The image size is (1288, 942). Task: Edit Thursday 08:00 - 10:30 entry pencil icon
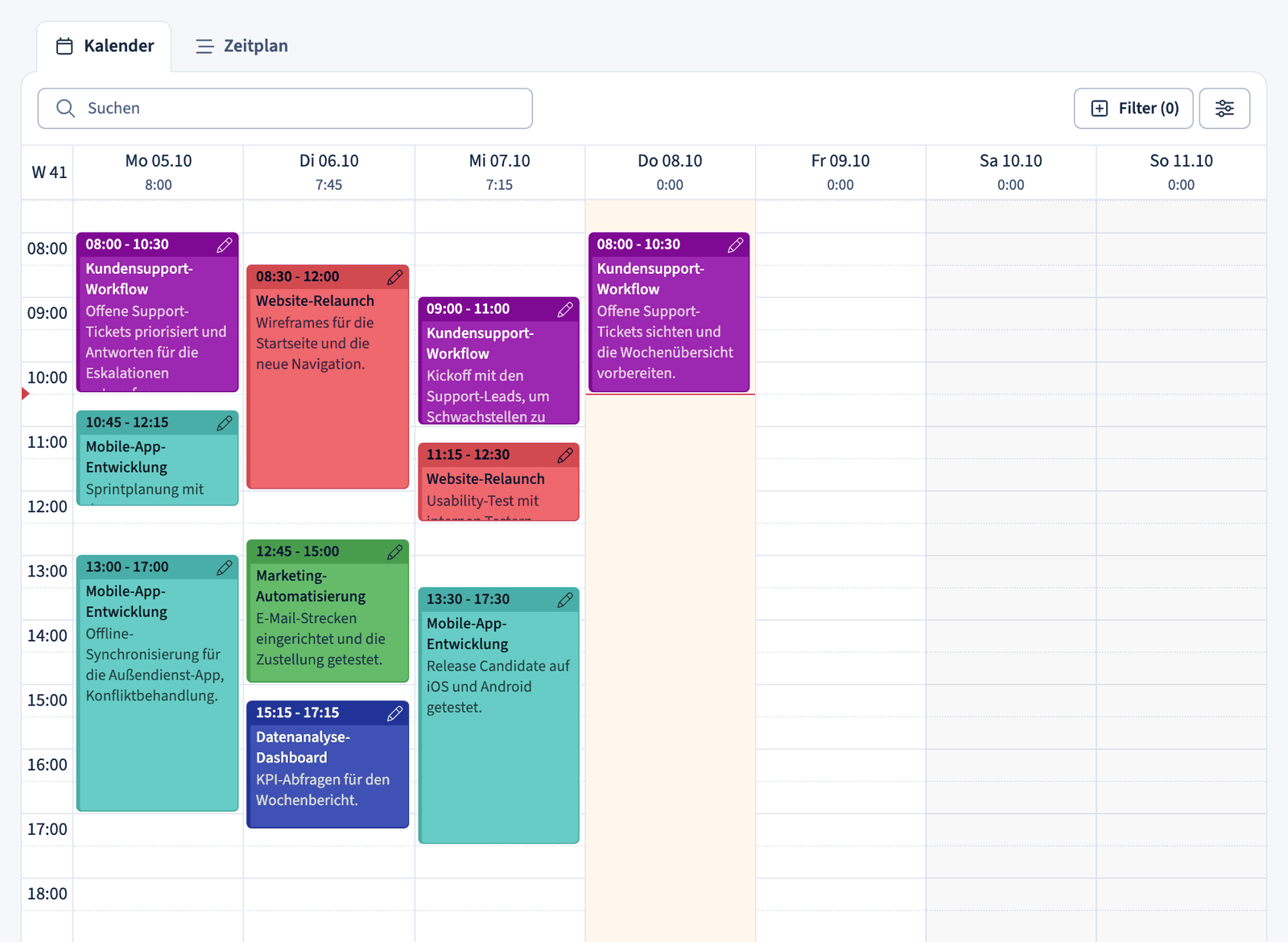tap(735, 245)
